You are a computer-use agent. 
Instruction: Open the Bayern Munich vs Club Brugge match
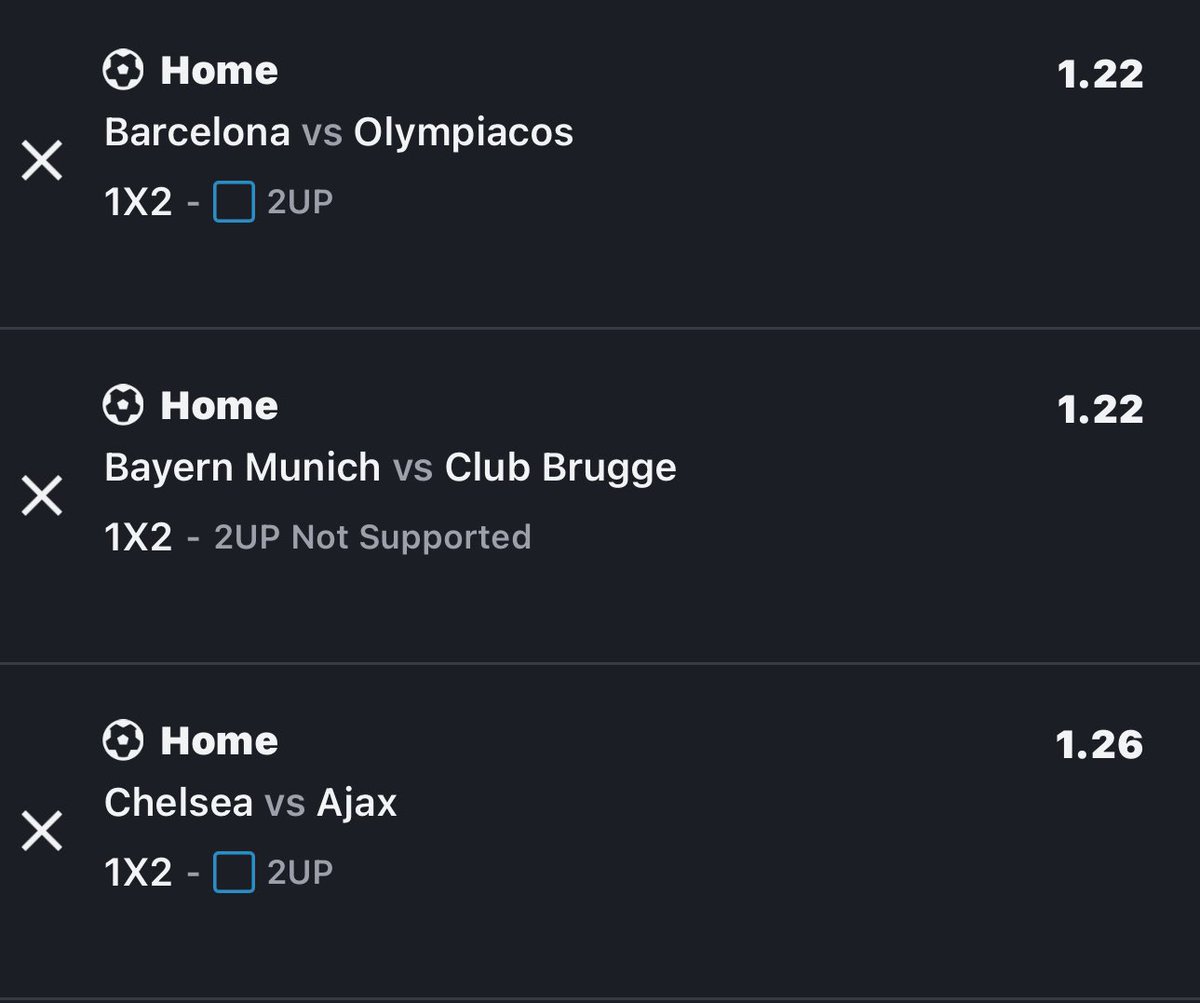click(390, 467)
